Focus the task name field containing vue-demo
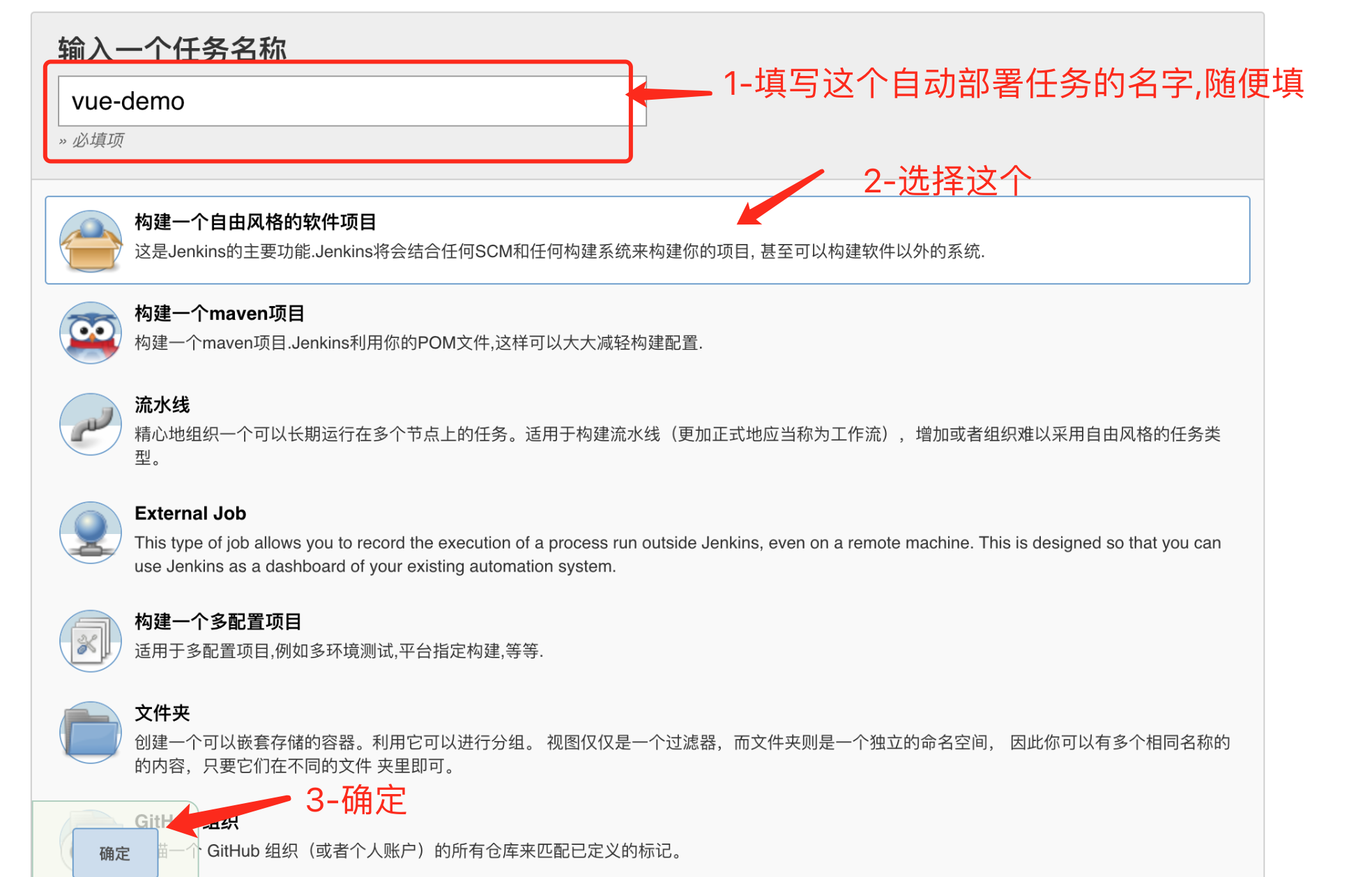Screen dimensions: 1372x877 click(352, 101)
